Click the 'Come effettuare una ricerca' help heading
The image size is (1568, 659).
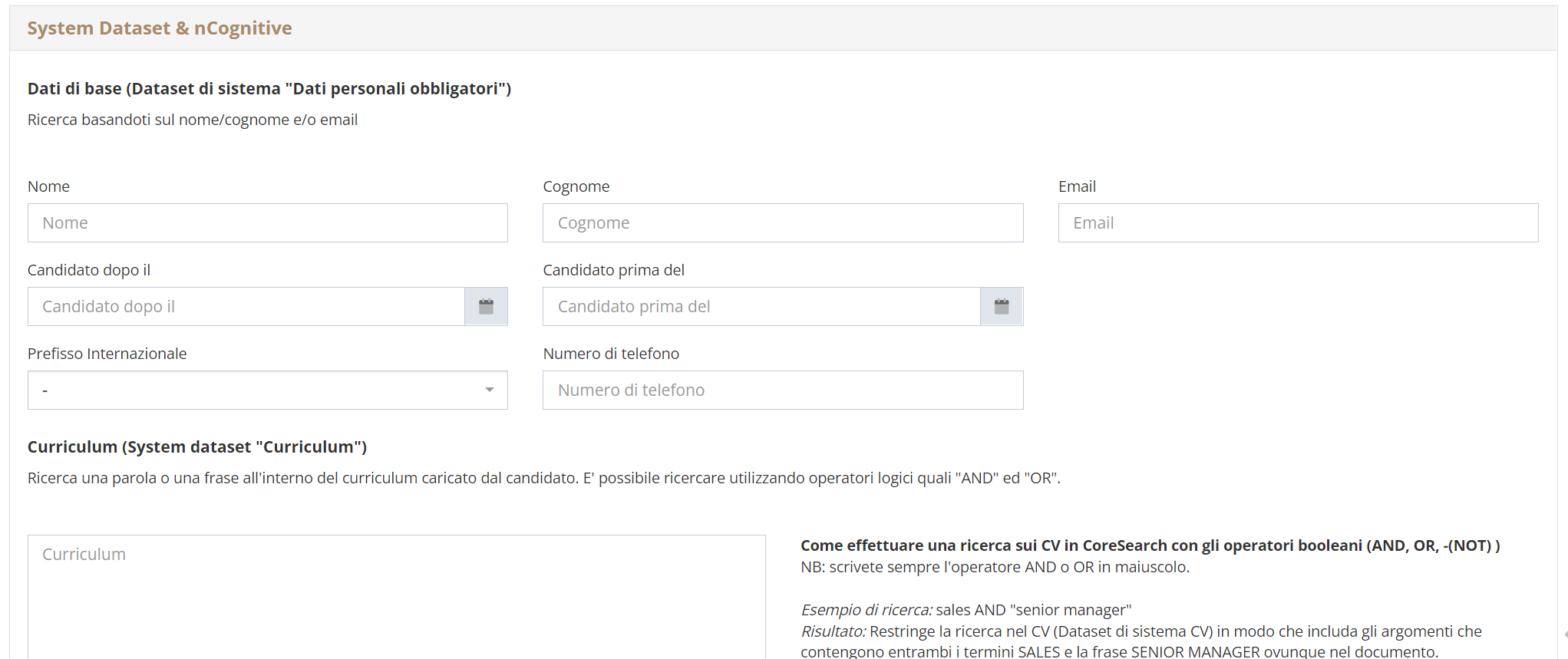click(1150, 545)
